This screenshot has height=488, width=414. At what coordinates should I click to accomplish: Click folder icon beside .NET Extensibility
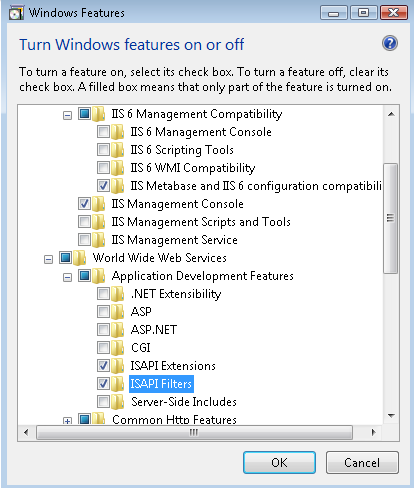118,294
